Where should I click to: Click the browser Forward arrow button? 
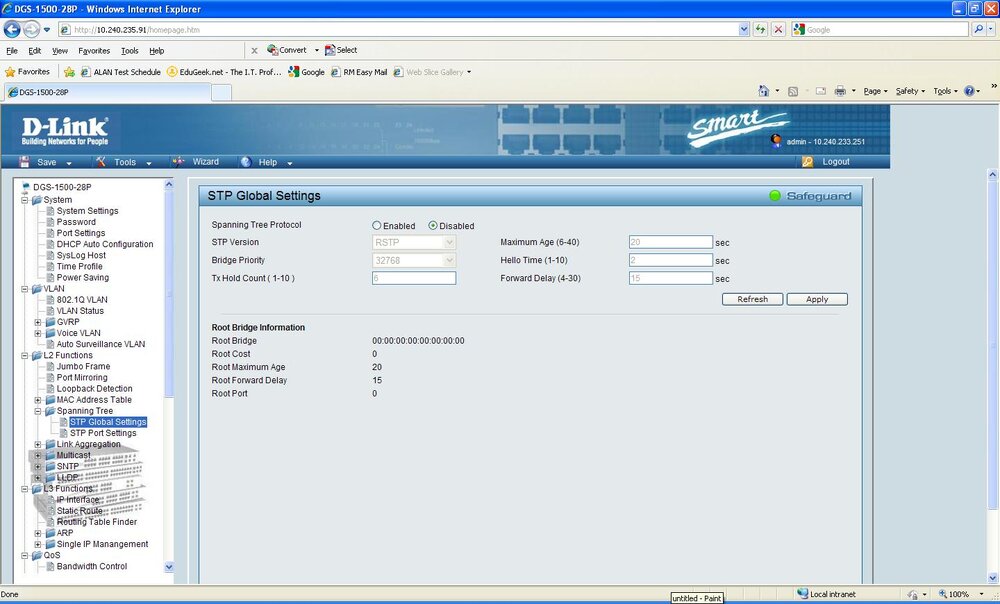[x=31, y=29]
